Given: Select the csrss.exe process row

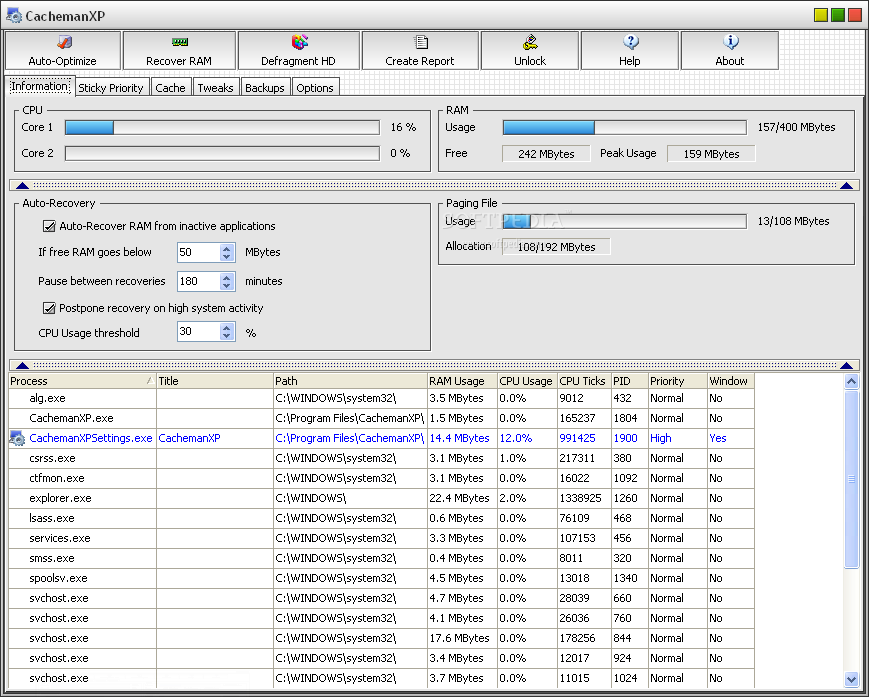Looking at the screenshot, I should click(381, 458).
